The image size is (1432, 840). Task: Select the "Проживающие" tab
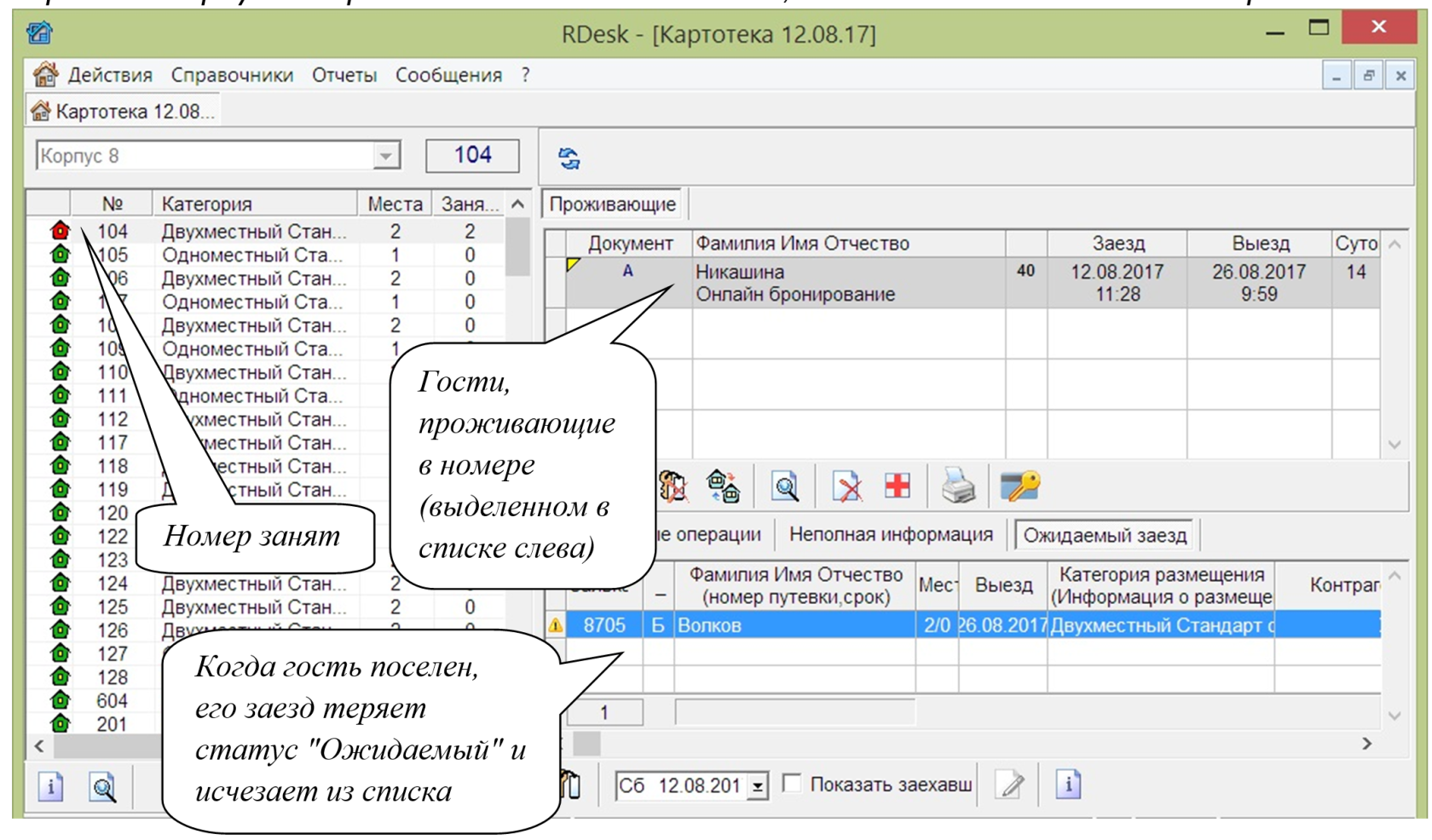coord(612,204)
